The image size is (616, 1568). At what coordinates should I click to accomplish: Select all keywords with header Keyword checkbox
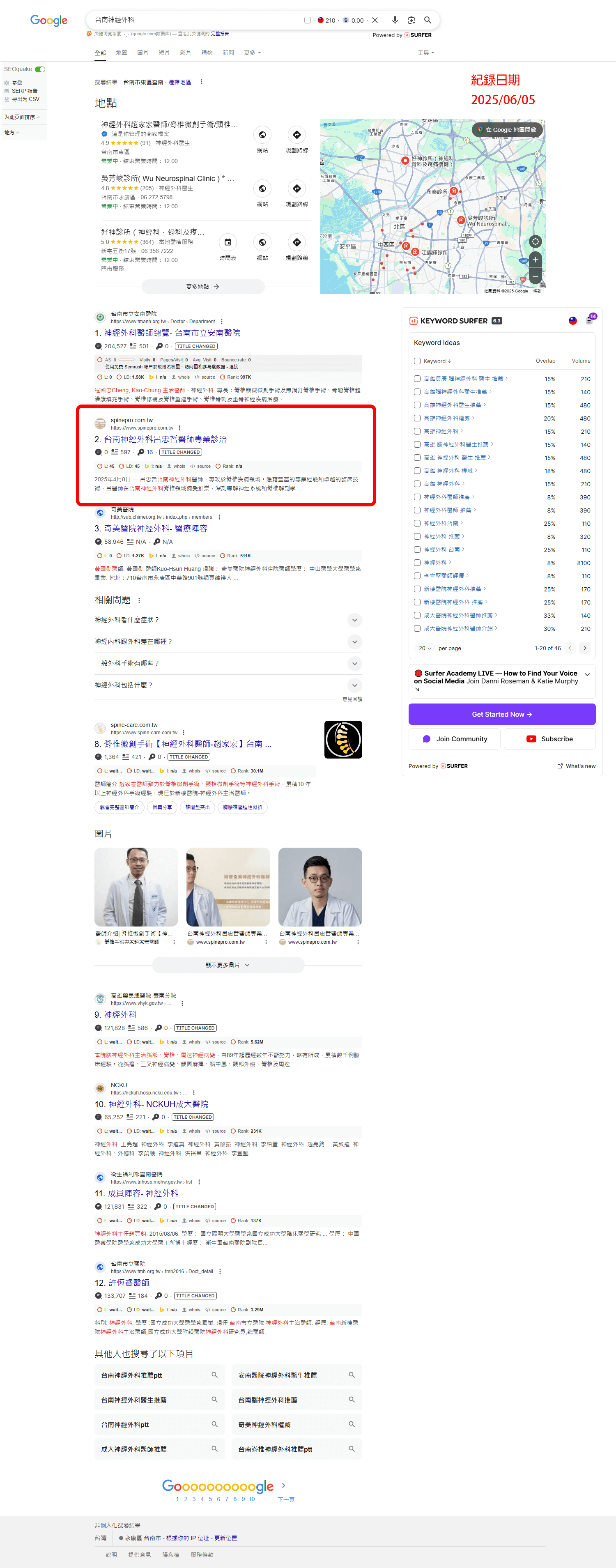click(417, 361)
